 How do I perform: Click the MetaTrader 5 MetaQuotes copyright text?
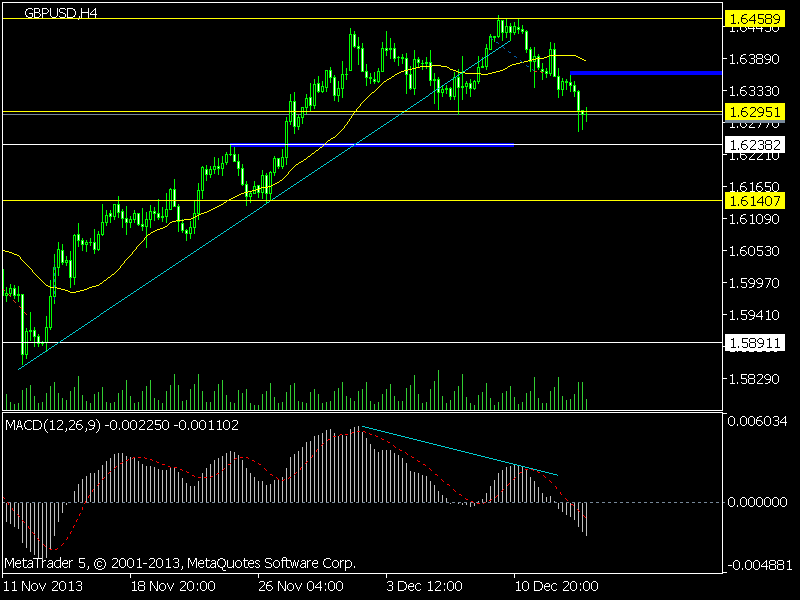tap(180, 563)
